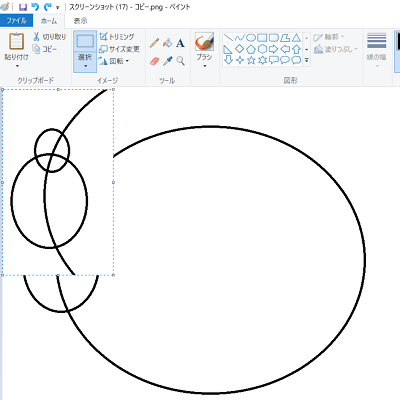The height and width of the screenshot is (400, 400).
Task: Switch to the 表示 tab
Action: 80,21
